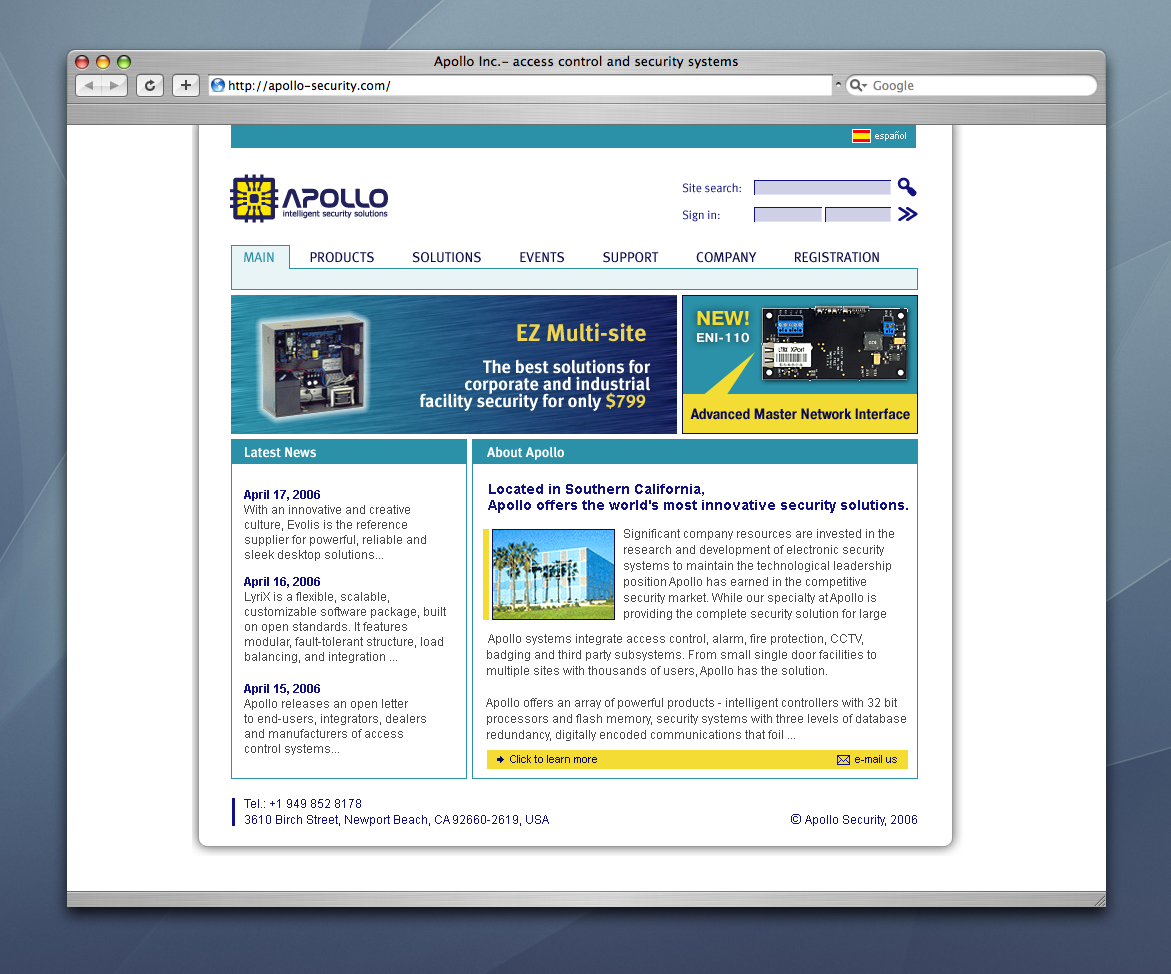Add bookmark with the plus button
Viewport: 1171px width, 974px height.
[186, 86]
